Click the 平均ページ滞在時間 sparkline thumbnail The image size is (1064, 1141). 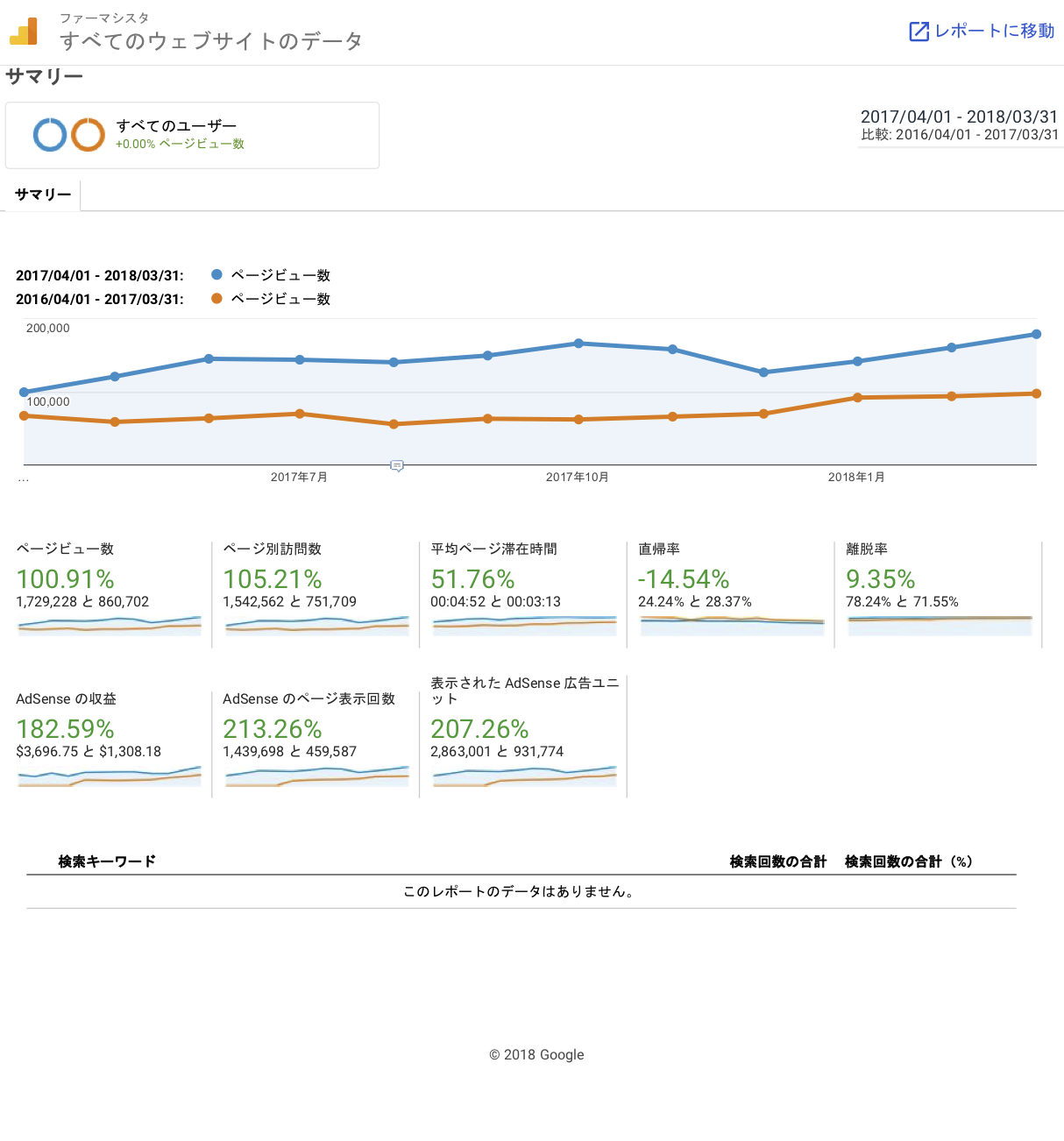coord(524,625)
